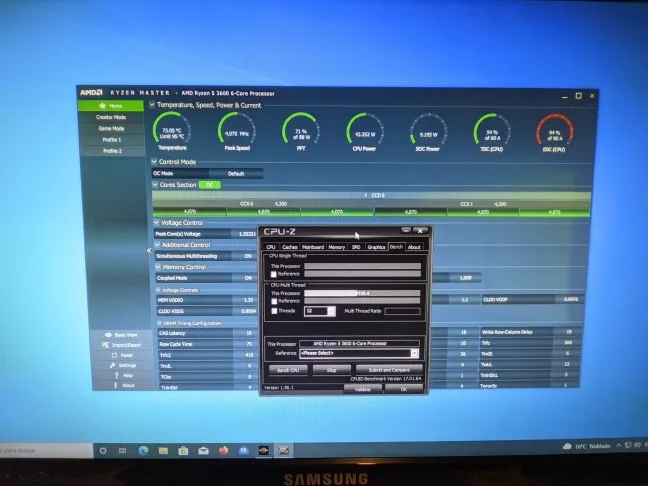The image size is (648, 486).
Task: Toggle Coupled Mode ON switch
Action: [x=248, y=278]
